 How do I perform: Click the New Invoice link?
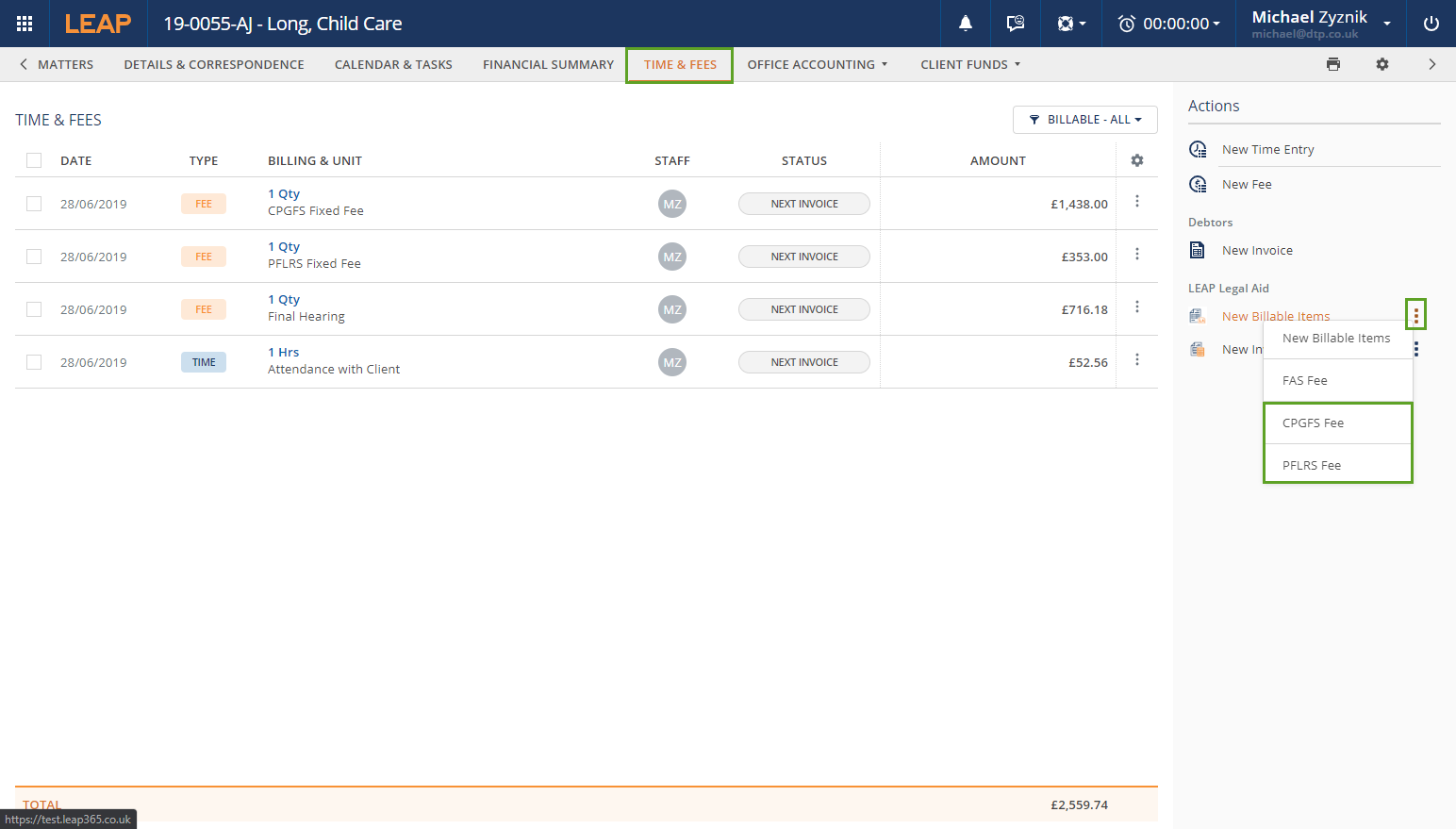pyautogui.click(x=1257, y=250)
